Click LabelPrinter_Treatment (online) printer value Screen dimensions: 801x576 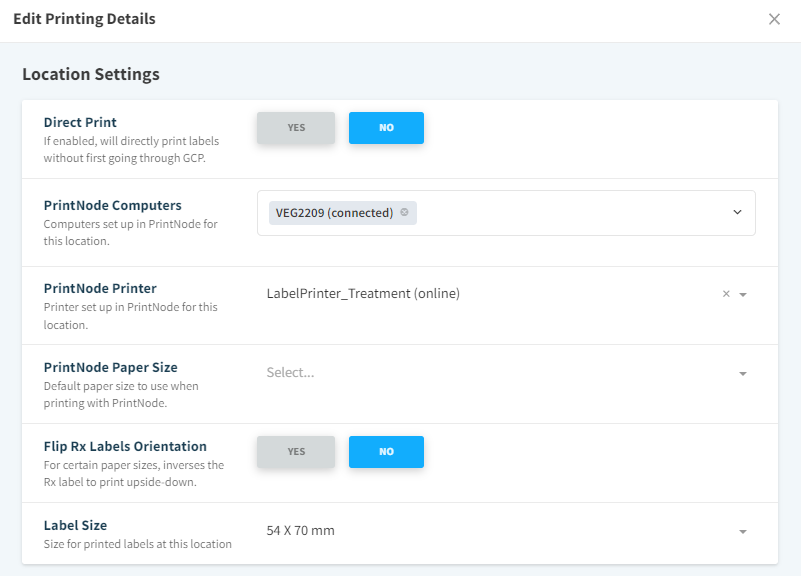pos(363,294)
